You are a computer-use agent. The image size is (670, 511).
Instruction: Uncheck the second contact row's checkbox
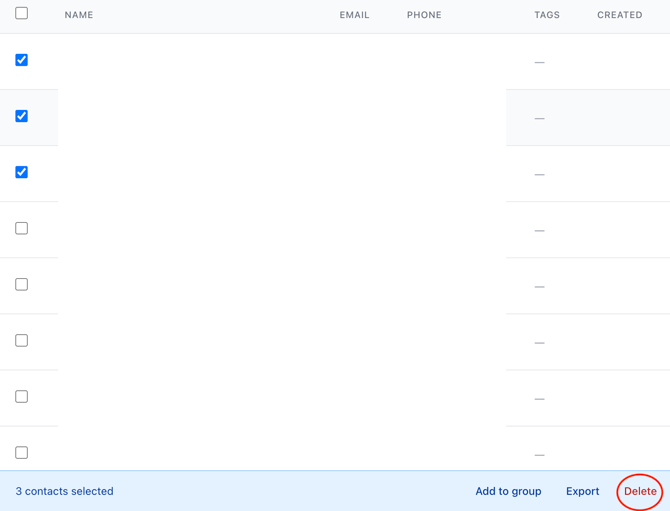tap(21, 116)
